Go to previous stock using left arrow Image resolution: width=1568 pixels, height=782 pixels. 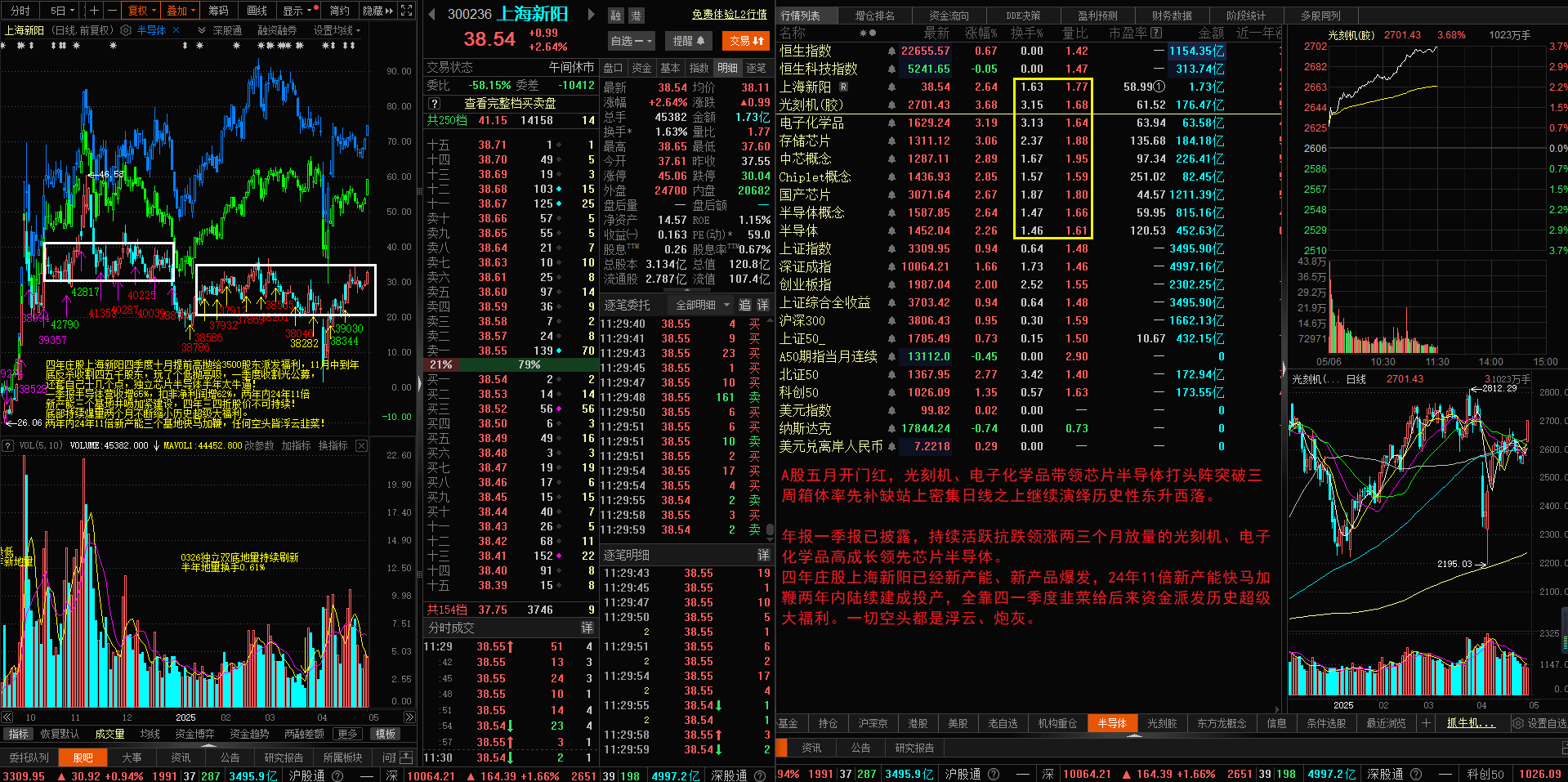[x=432, y=14]
